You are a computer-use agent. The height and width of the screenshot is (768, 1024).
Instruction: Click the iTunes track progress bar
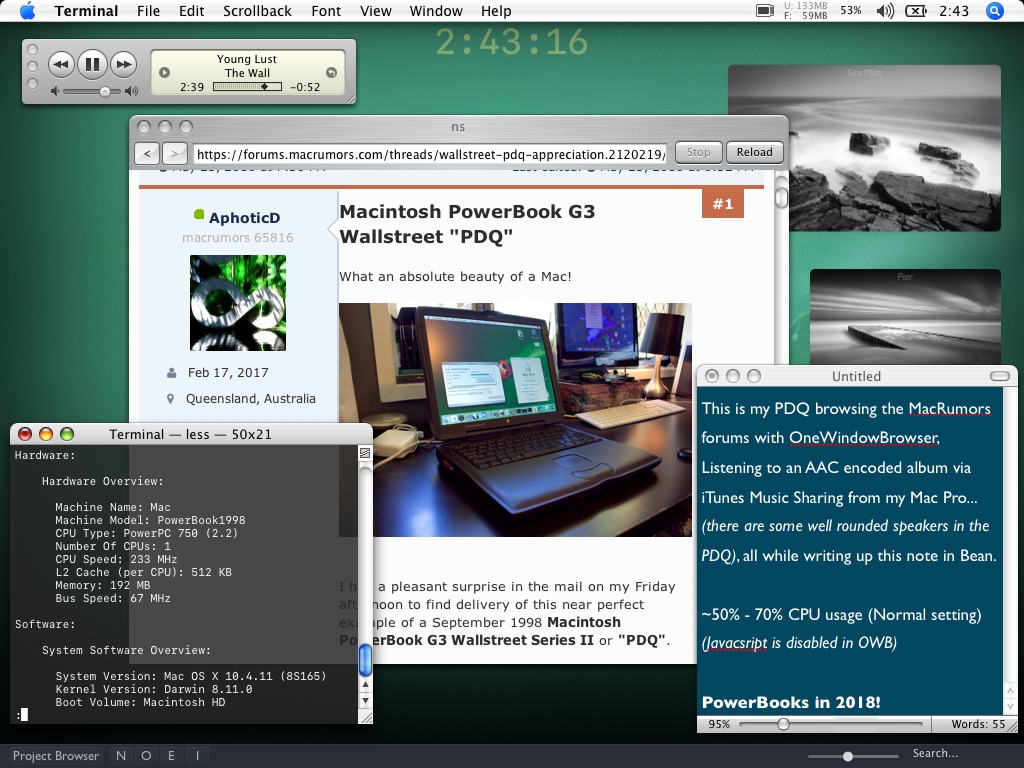pos(248,87)
